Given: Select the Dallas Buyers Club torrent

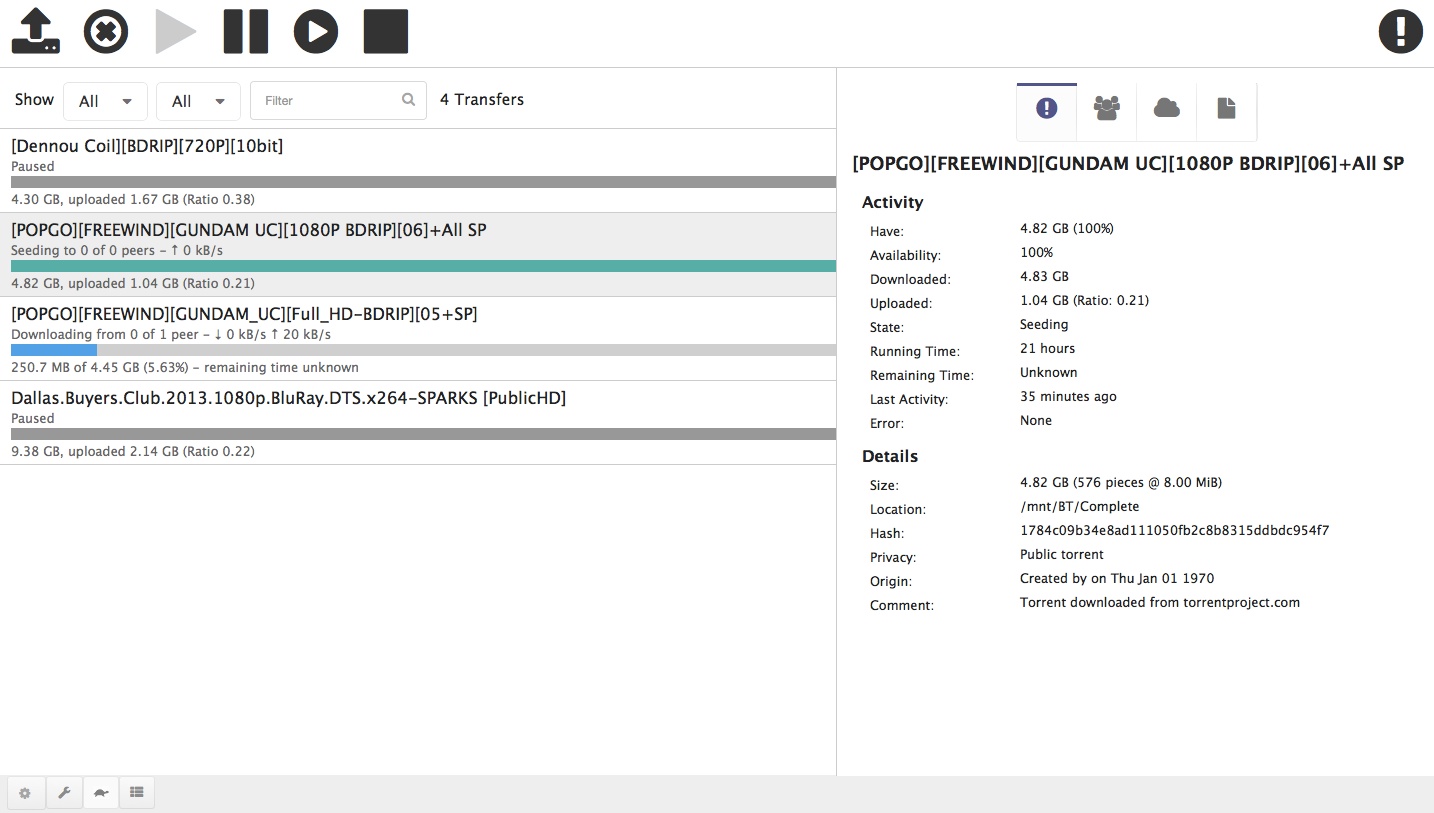Looking at the screenshot, I should (x=418, y=423).
